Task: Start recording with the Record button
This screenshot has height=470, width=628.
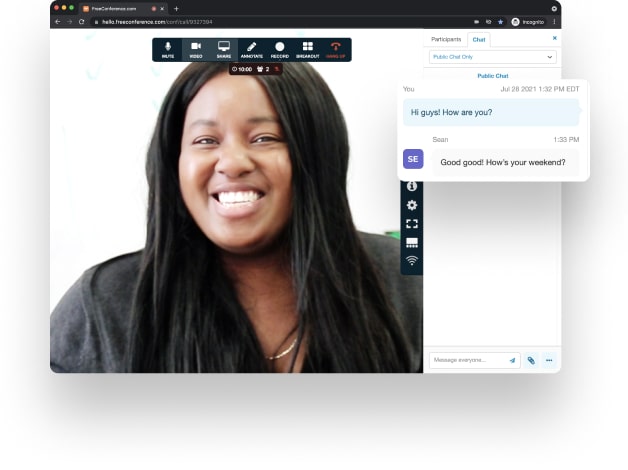Action: pyautogui.click(x=280, y=50)
